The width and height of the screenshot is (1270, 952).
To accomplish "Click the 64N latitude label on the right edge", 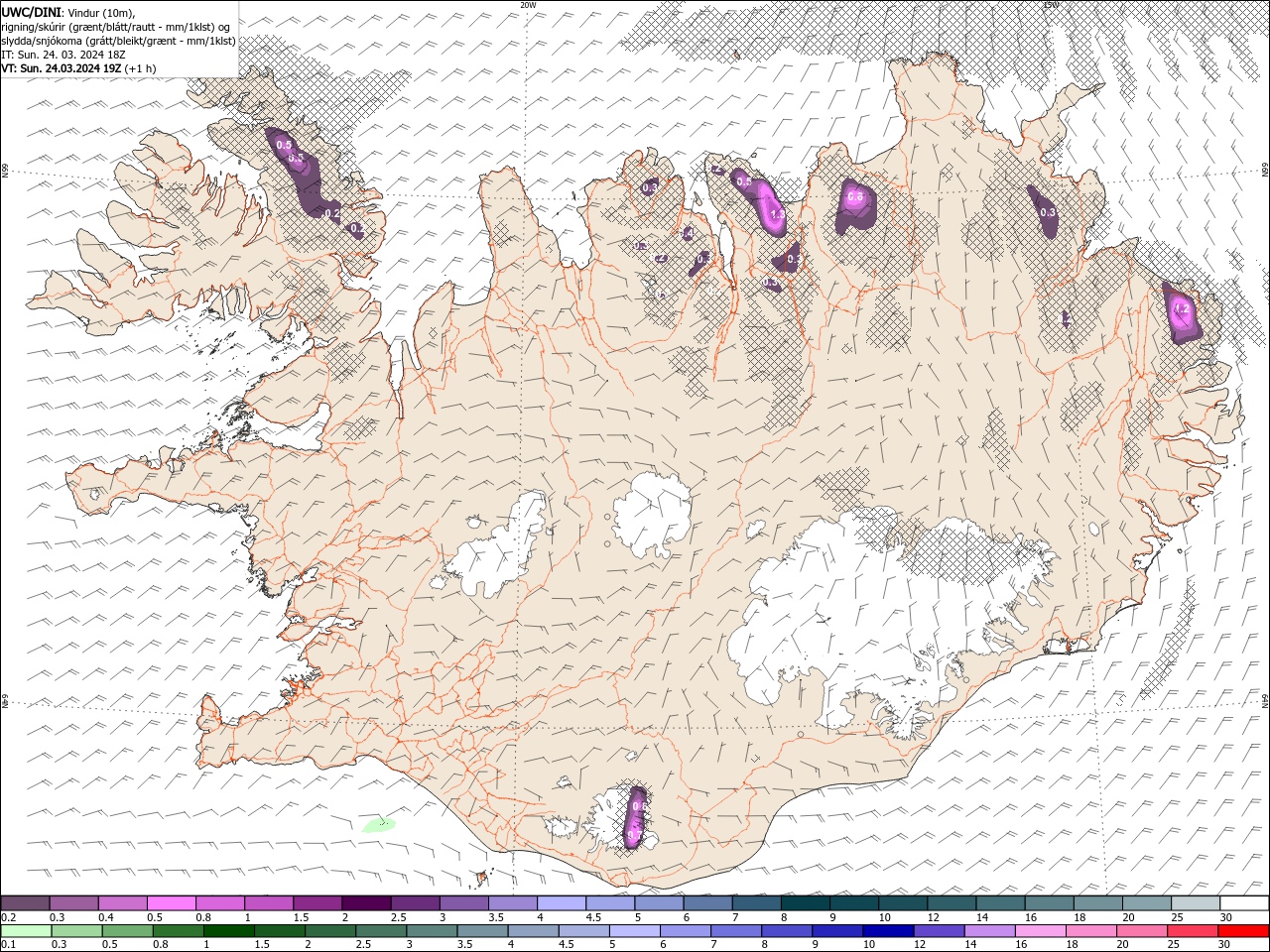I will coord(1265,700).
